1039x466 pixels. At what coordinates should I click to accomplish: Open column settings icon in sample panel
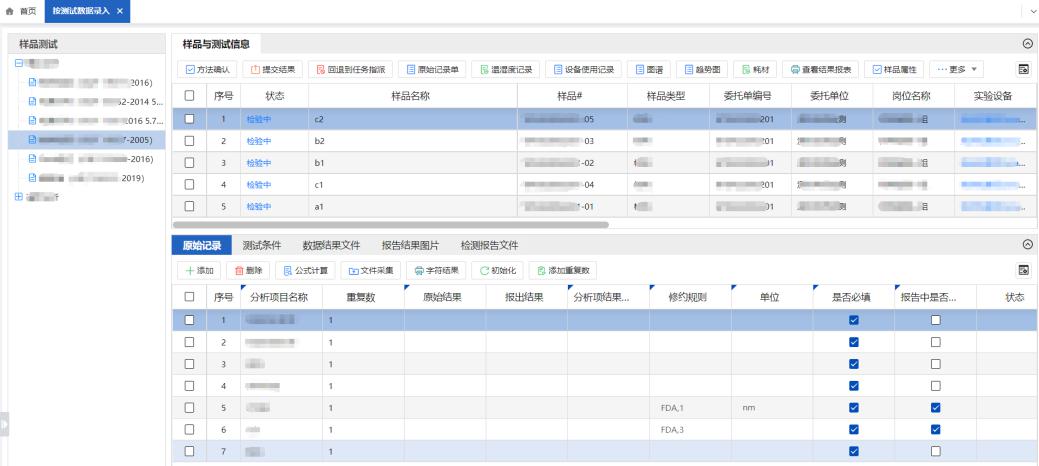(1023, 69)
